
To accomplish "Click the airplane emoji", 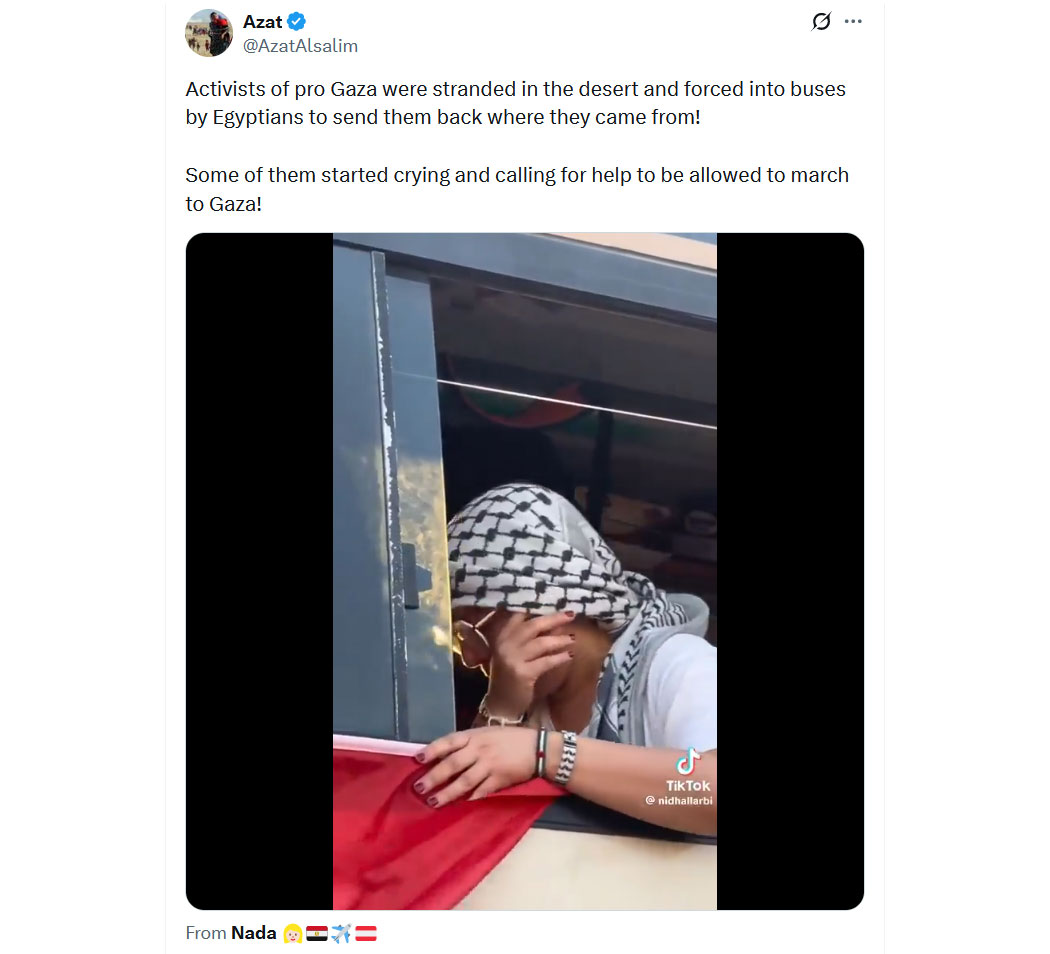I will (x=341, y=933).
